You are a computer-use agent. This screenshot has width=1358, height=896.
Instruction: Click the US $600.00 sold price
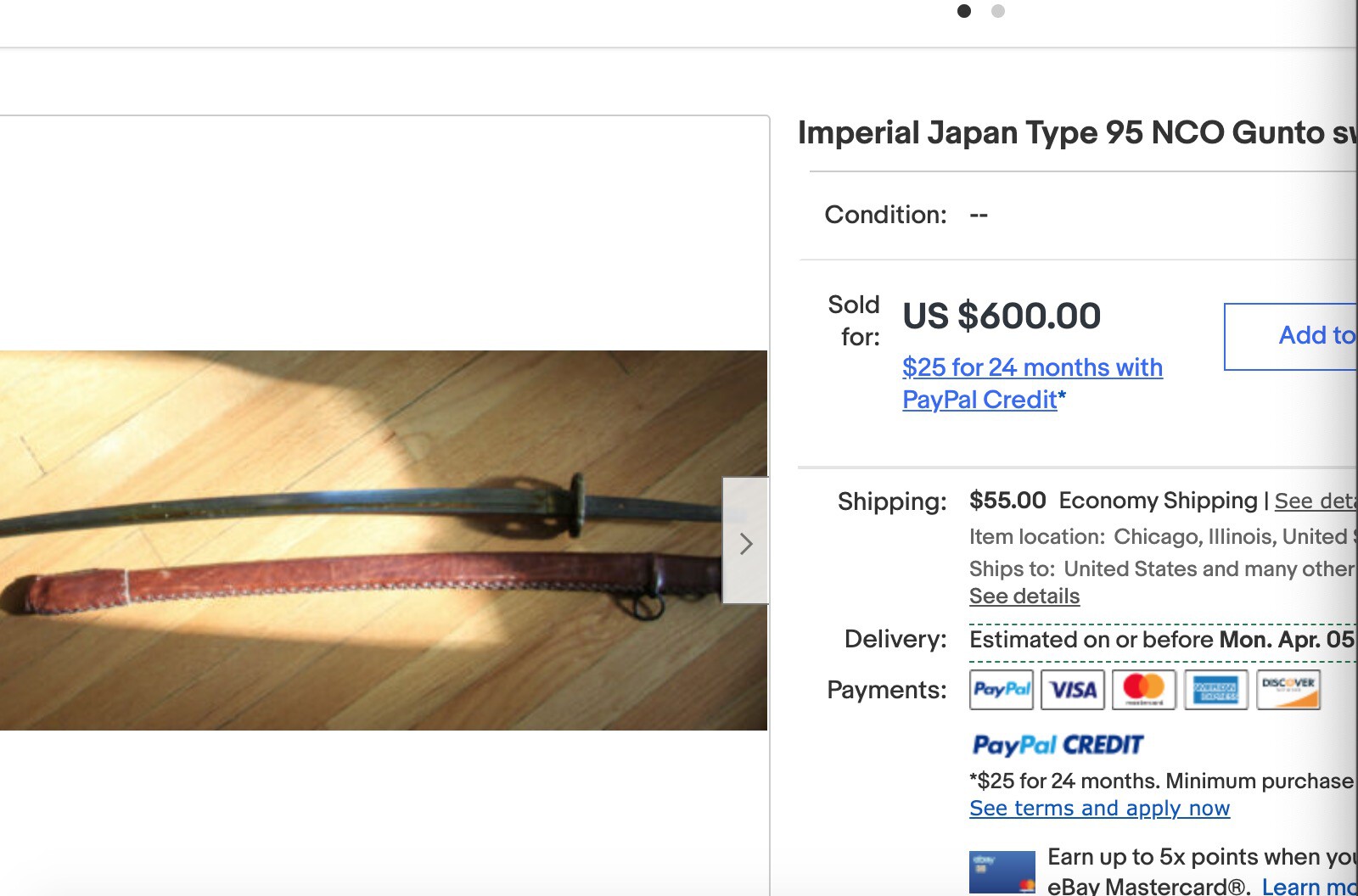(x=1002, y=316)
